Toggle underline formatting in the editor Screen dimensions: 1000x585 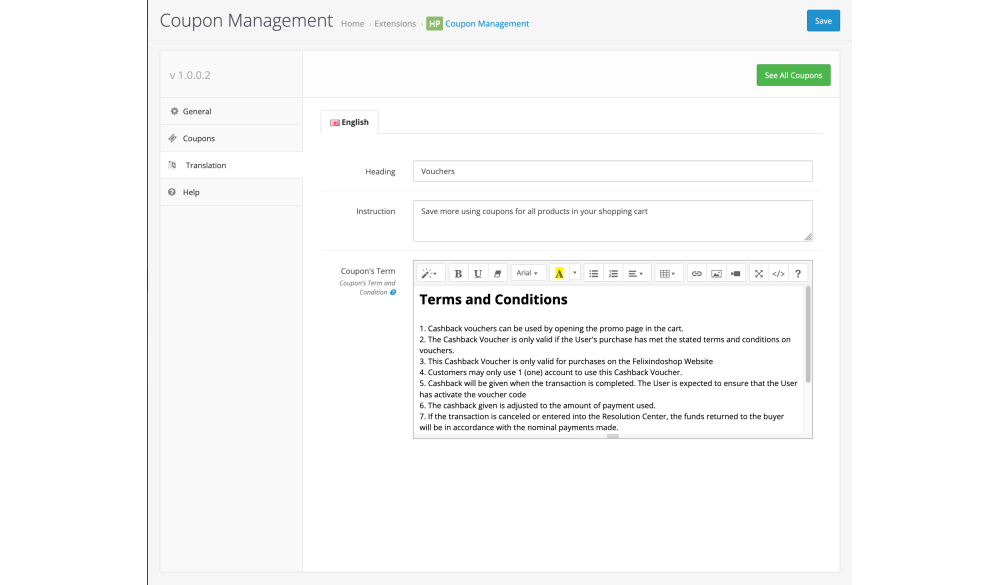(x=478, y=273)
